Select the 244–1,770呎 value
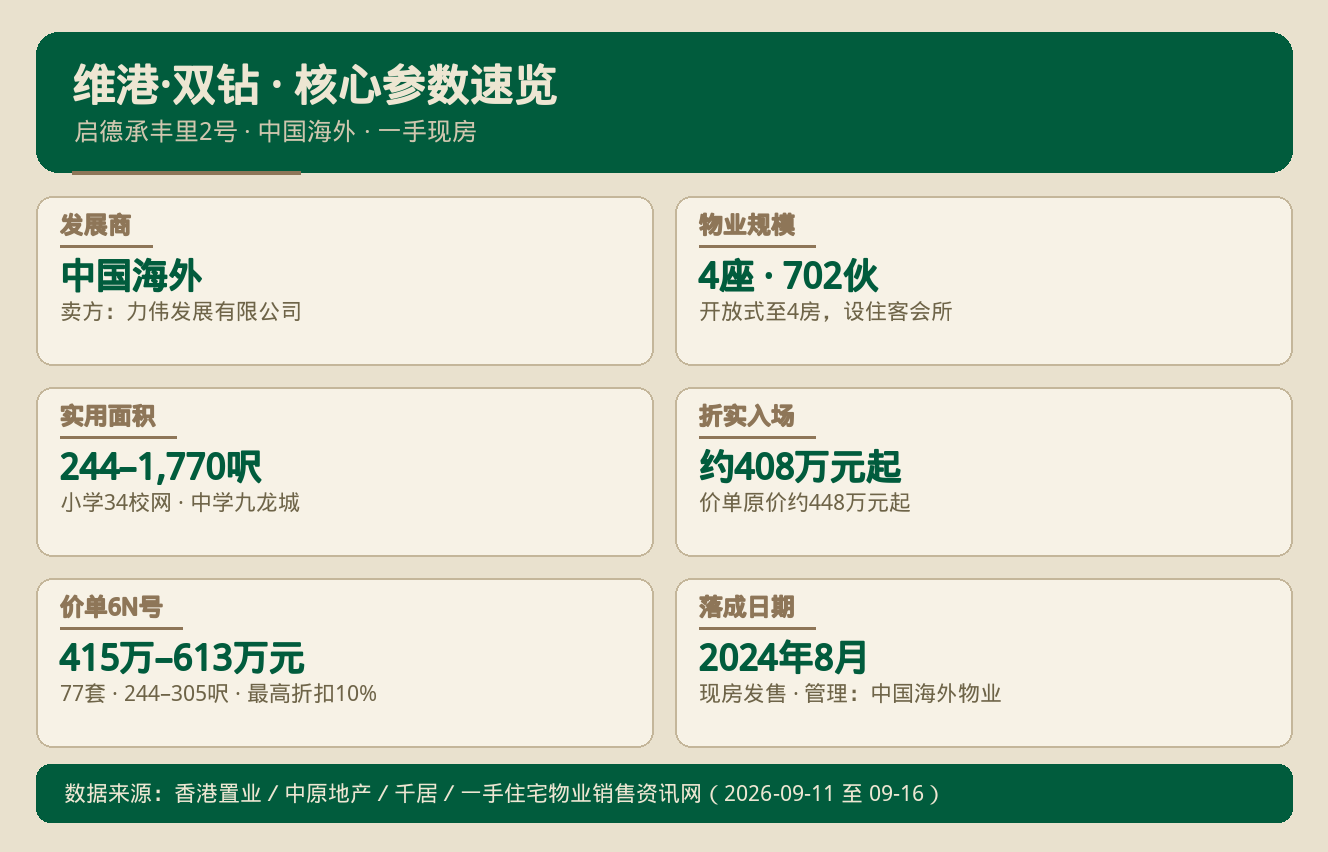The height and width of the screenshot is (852, 1328). (x=161, y=466)
